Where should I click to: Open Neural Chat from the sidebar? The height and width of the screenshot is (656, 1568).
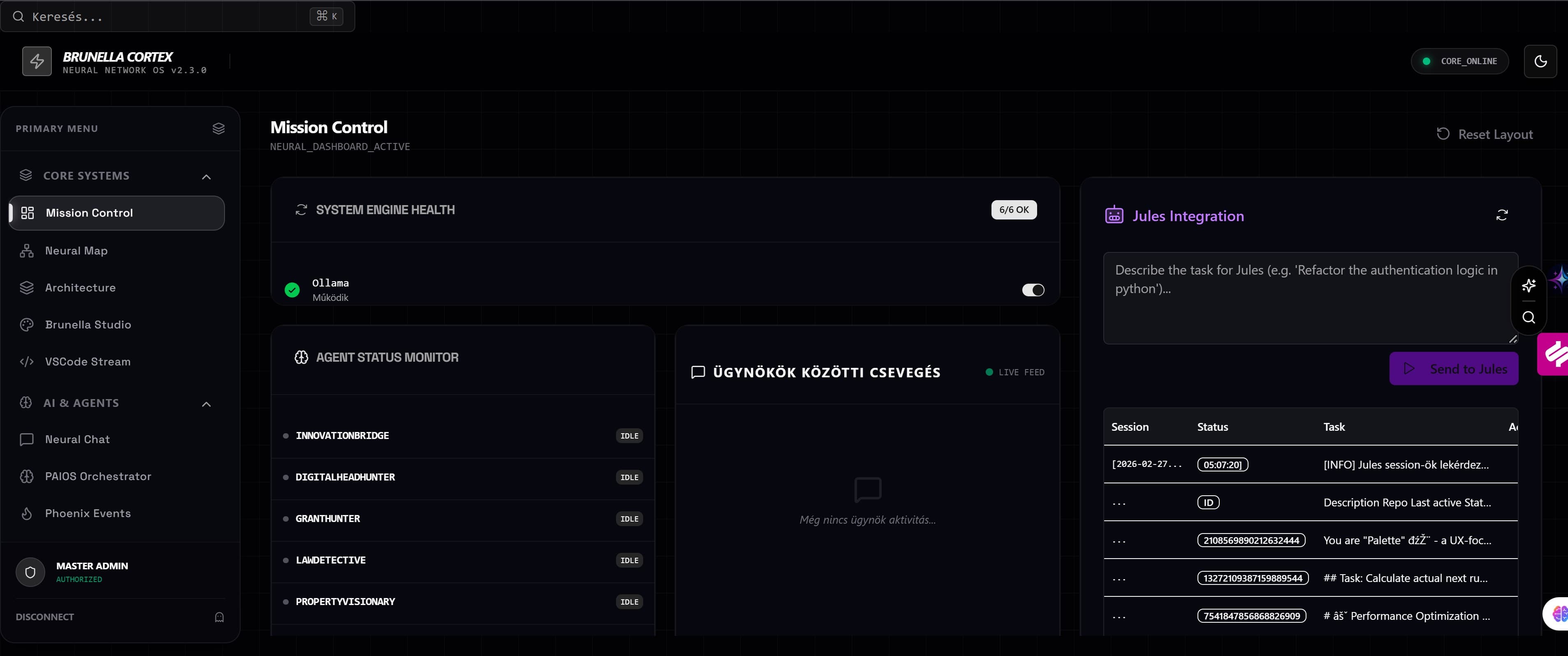[77, 439]
